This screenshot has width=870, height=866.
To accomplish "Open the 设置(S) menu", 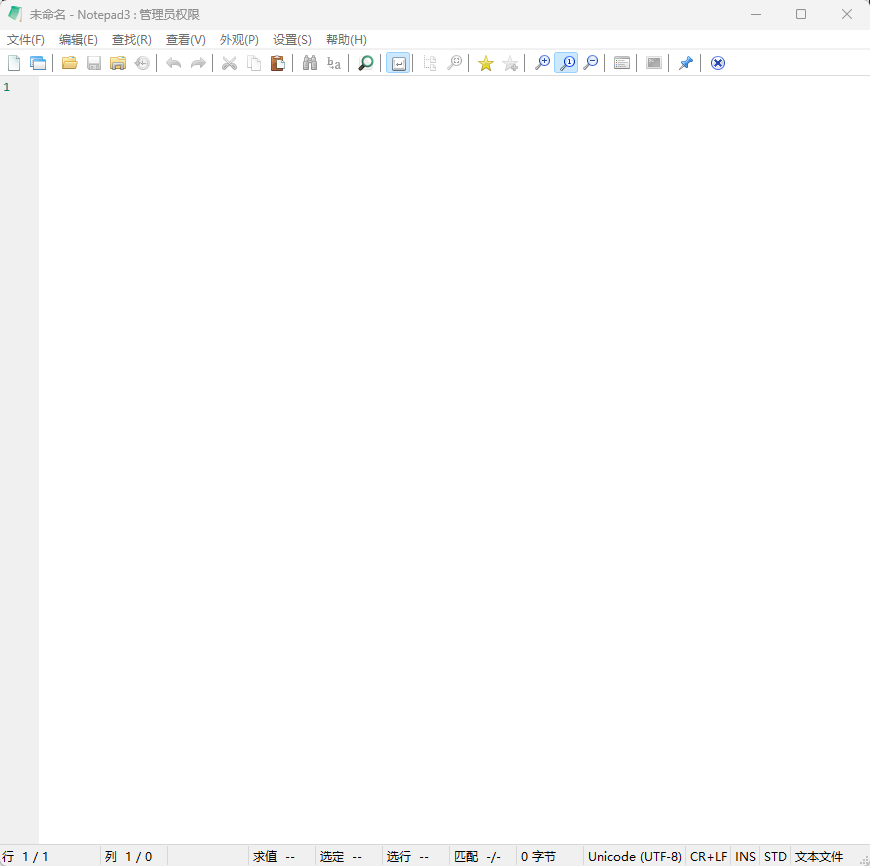I will point(291,39).
